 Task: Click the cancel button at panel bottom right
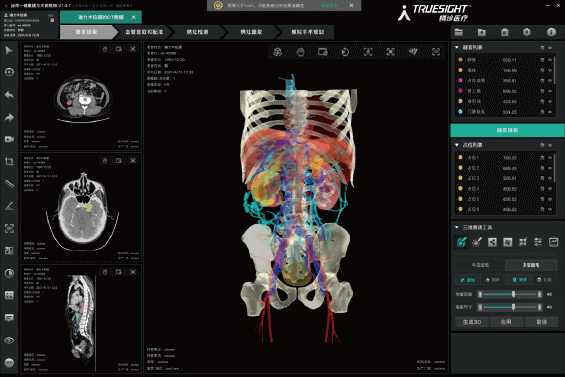pyautogui.click(x=542, y=322)
